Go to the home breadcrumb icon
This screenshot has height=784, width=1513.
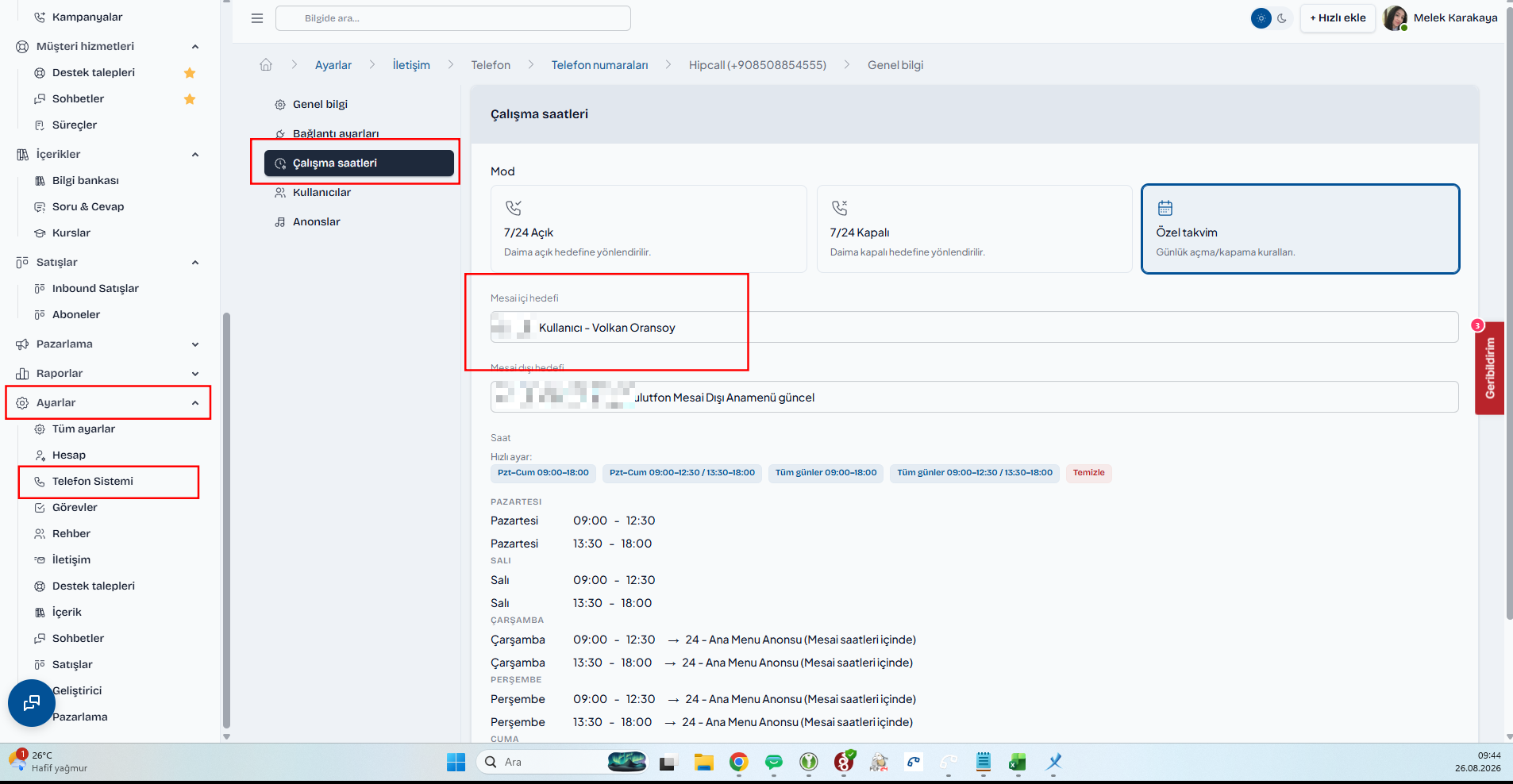click(x=266, y=65)
